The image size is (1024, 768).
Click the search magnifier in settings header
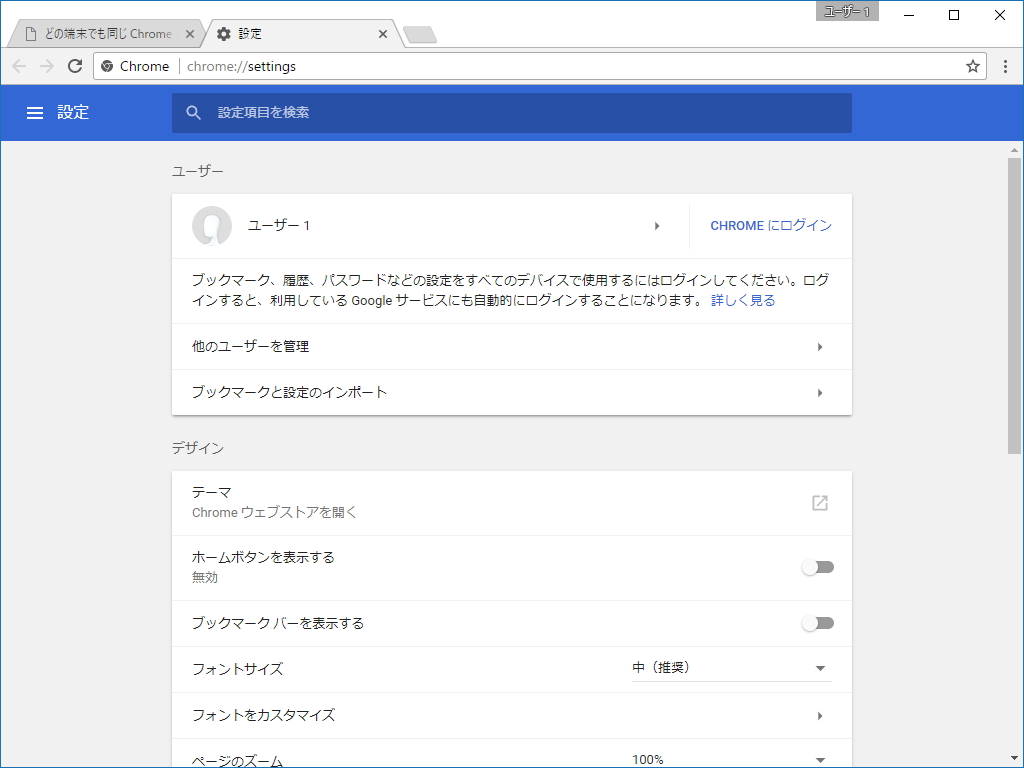(193, 112)
